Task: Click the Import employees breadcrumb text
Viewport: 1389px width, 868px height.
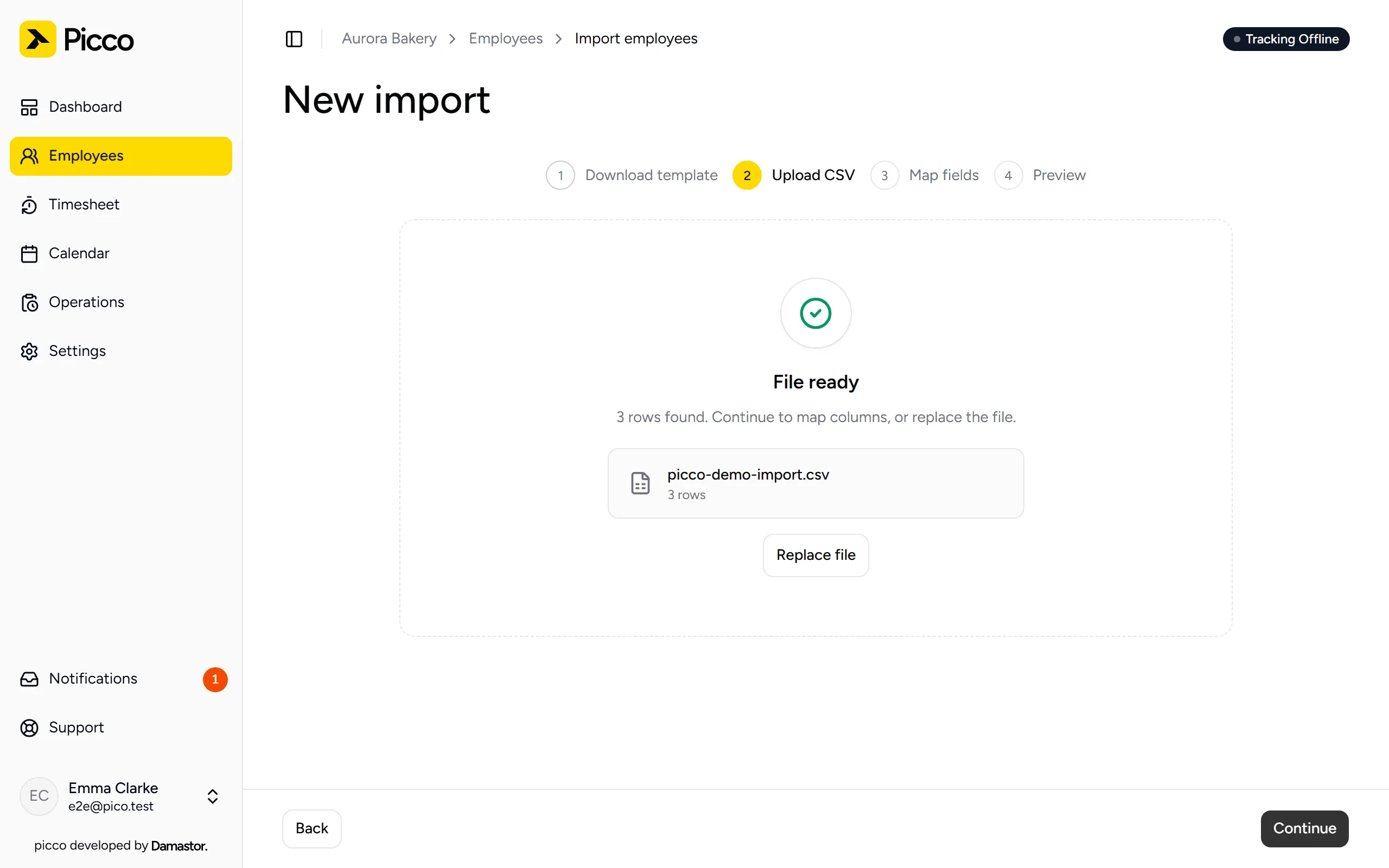Action: click(x=636, y=39)
